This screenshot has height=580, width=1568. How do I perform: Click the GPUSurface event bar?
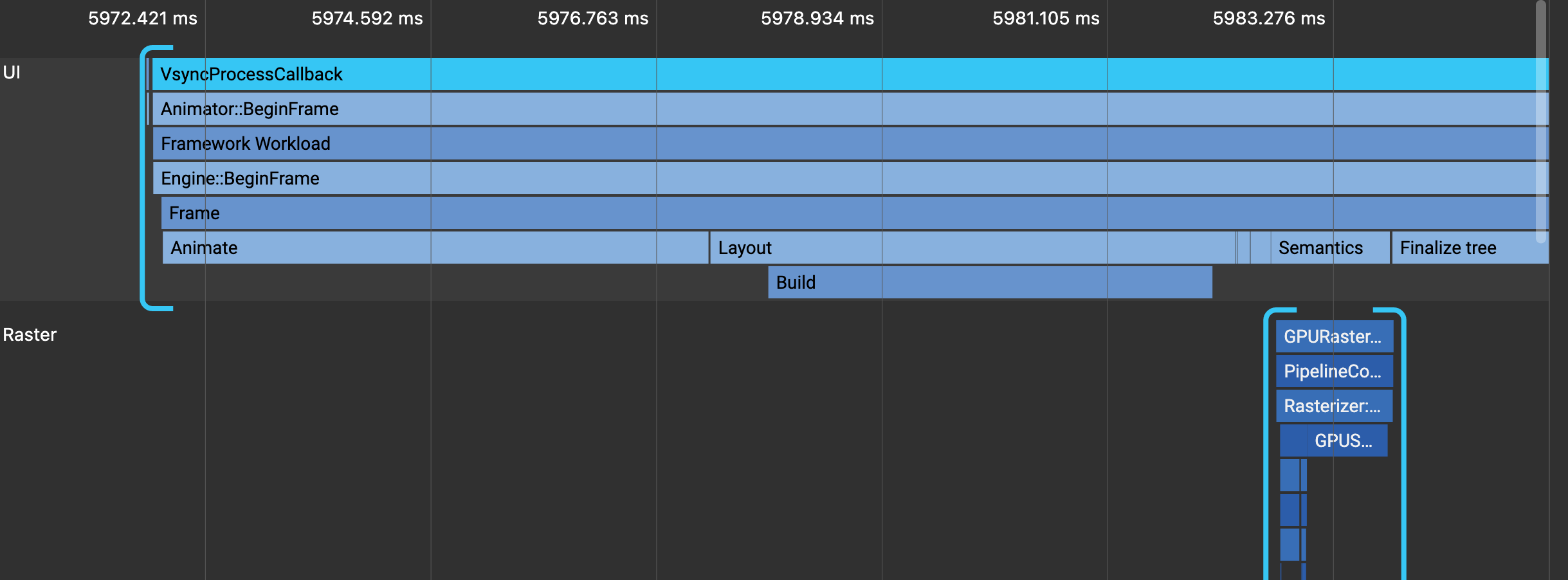coord(1335,440)
